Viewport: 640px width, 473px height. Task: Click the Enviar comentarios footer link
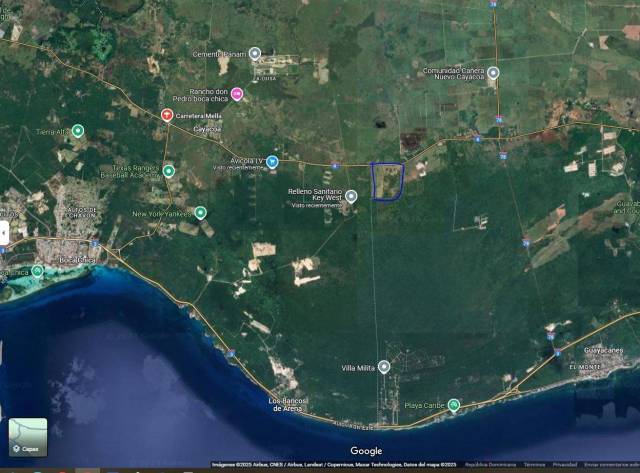(x=612, y=465)
